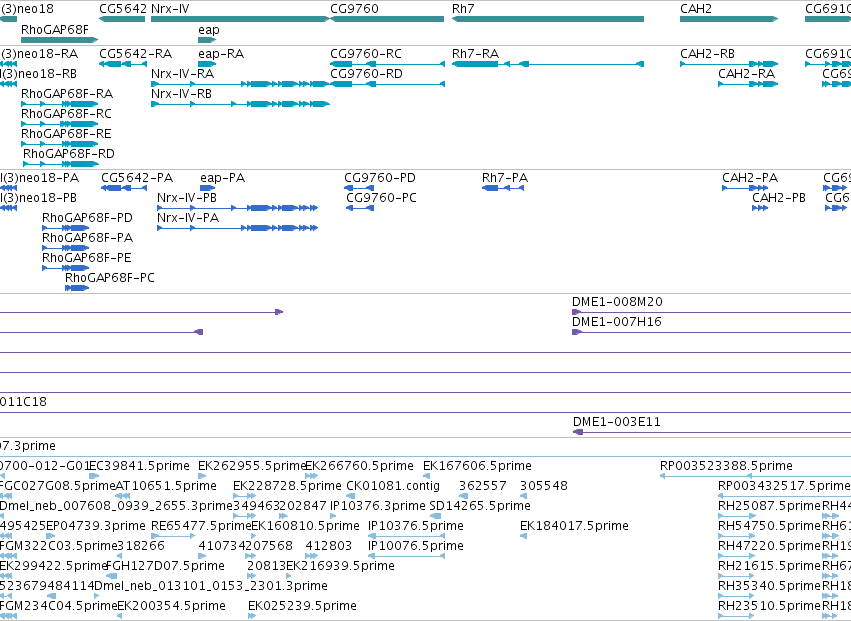This screenshot has height=621, width=851.
Task: Open protein RhoGAP68F-PE
Action: coord(66,268)
